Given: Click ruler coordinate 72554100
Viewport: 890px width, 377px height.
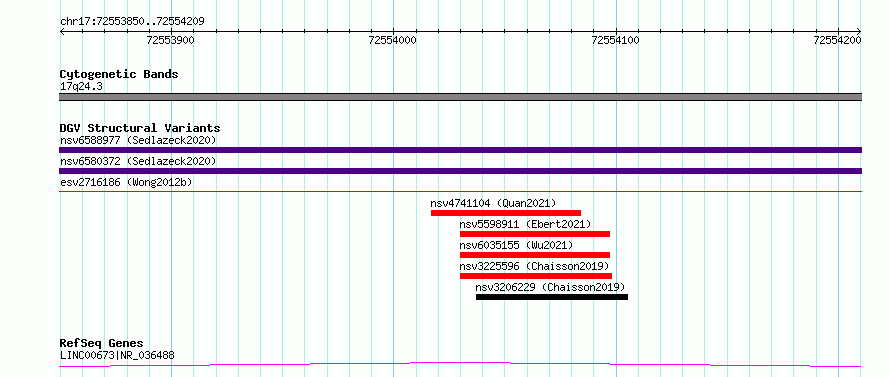Looking at the screenshot, I should pos(615,40).
